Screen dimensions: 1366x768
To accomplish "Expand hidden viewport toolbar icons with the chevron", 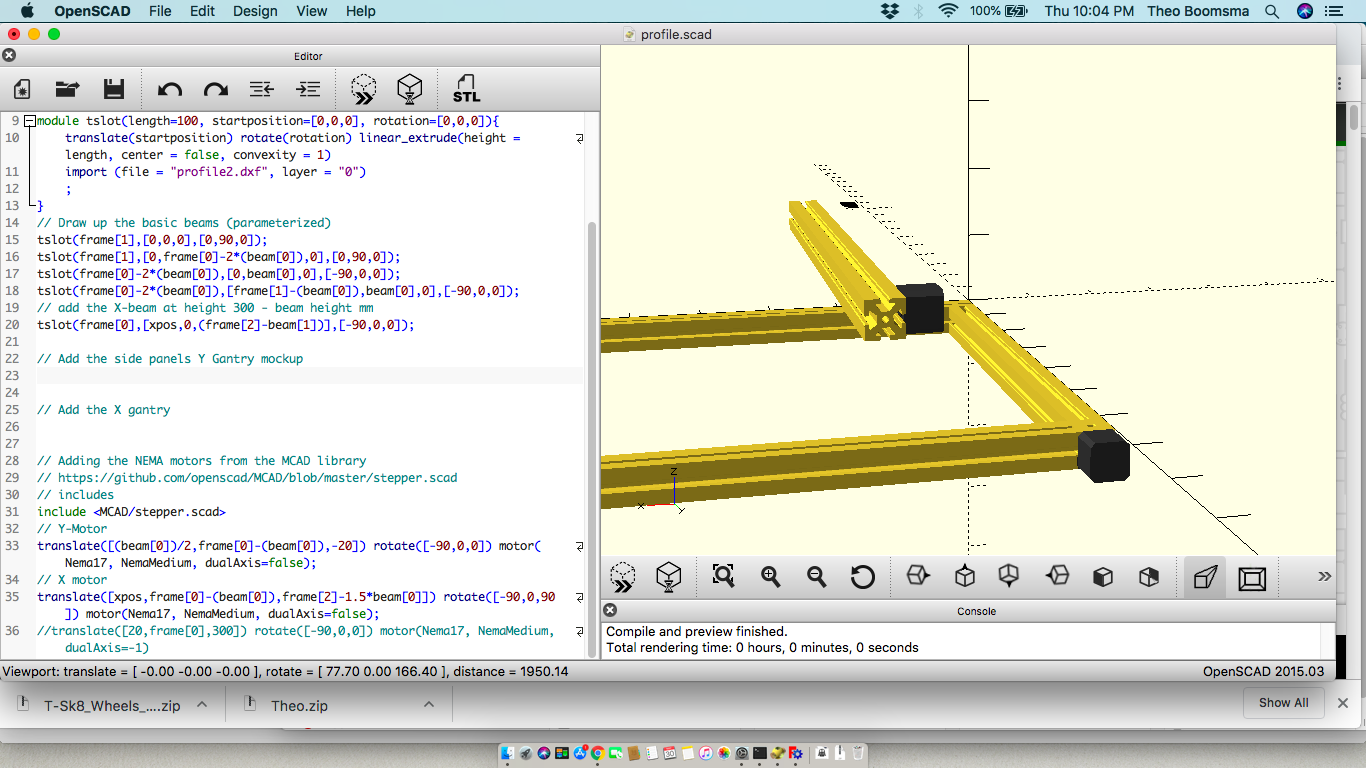I will 1324,576.
